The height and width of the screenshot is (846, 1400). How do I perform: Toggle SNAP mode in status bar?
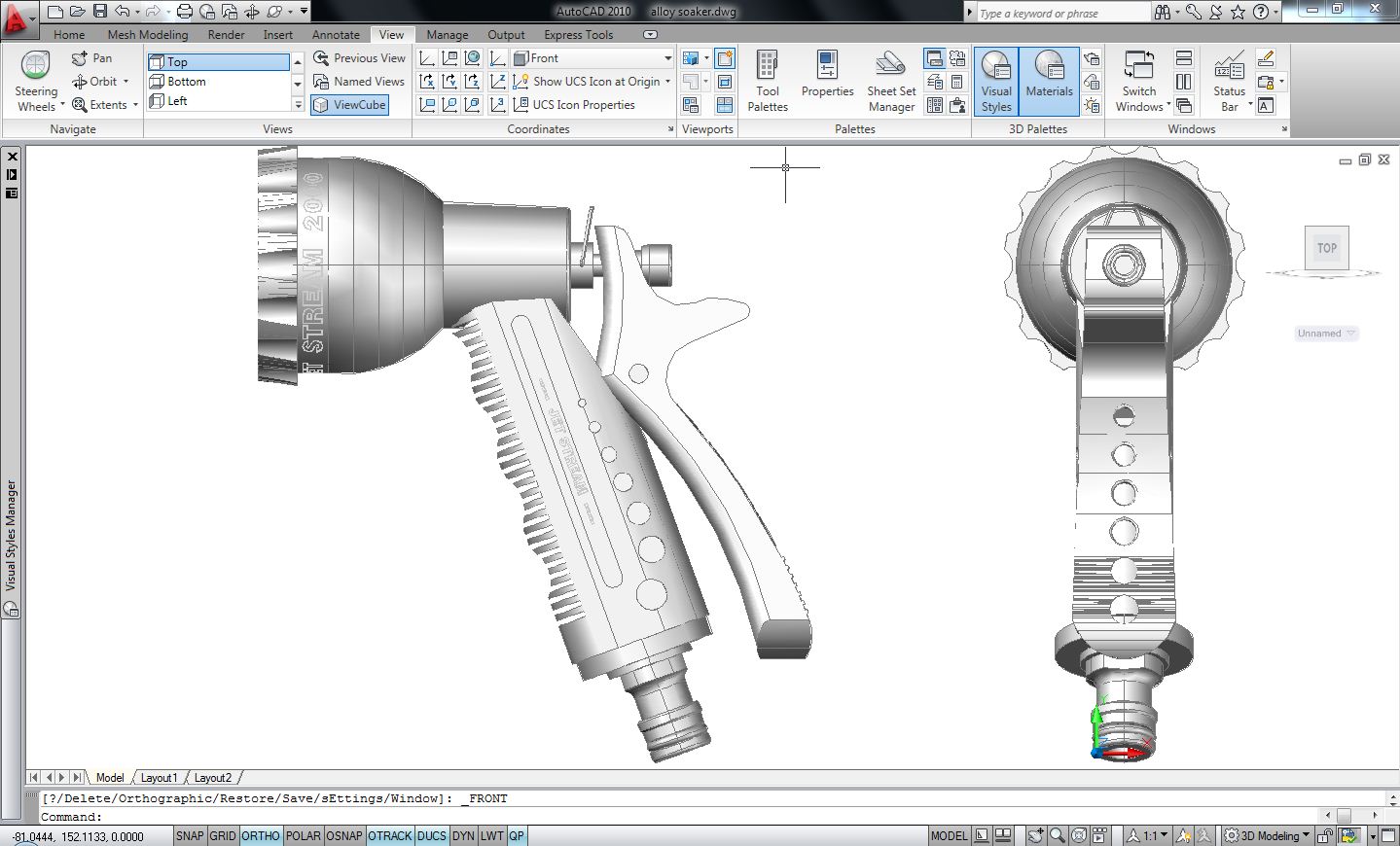[190, 835]
